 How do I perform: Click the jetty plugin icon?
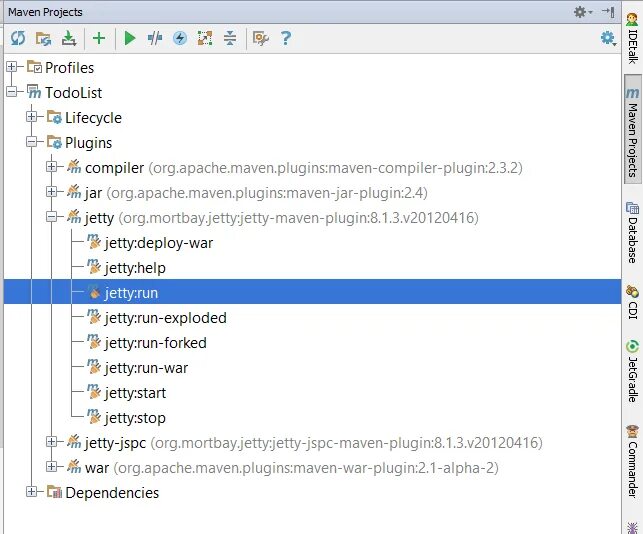coord(74,217)
